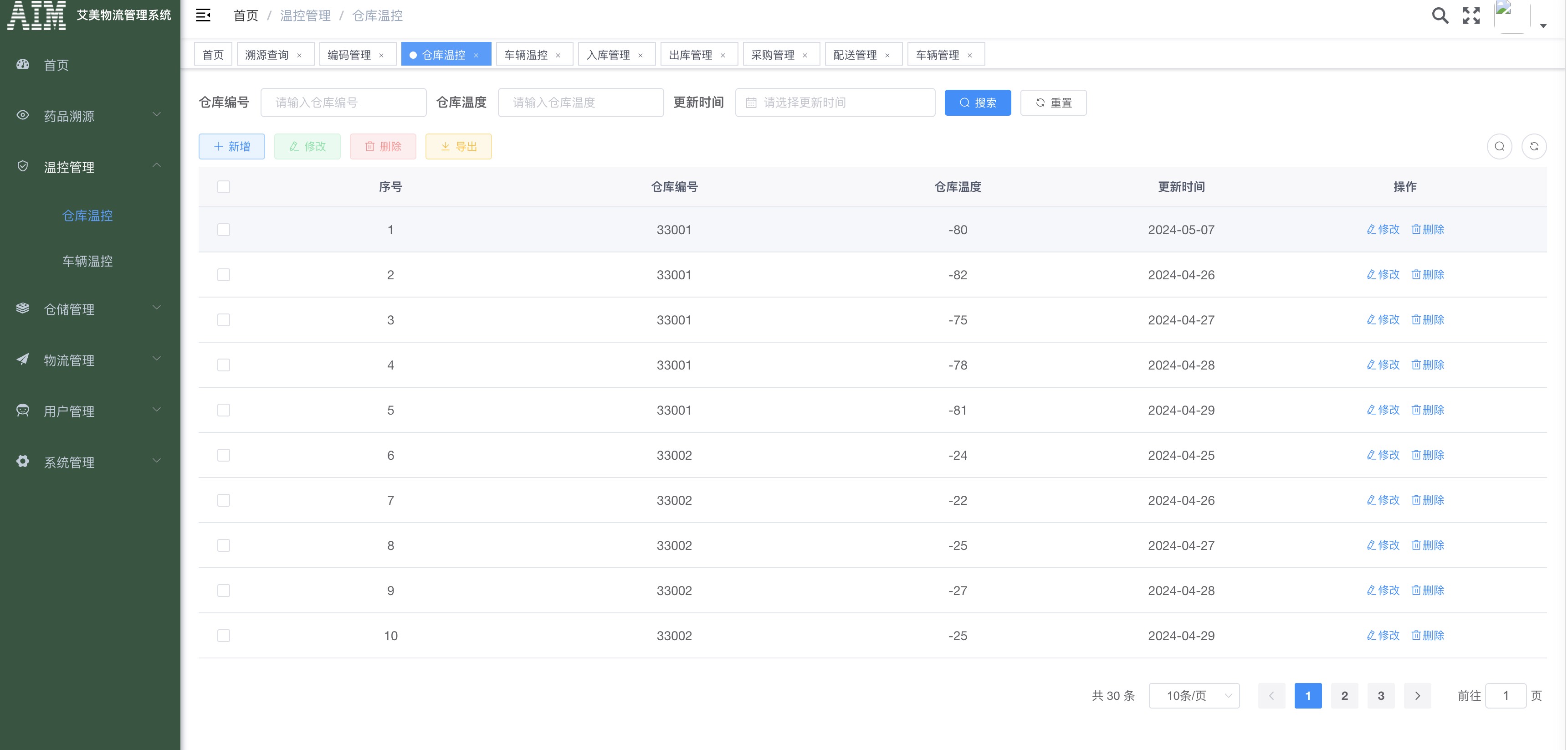
Task: Close the 车辆温控 tab
Action: [558, 56]
